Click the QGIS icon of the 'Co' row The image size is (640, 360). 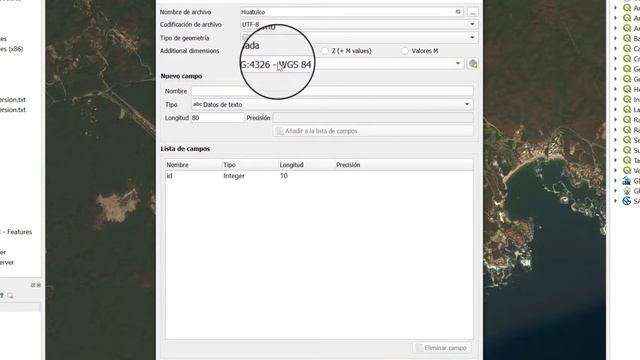coord(627,49)
